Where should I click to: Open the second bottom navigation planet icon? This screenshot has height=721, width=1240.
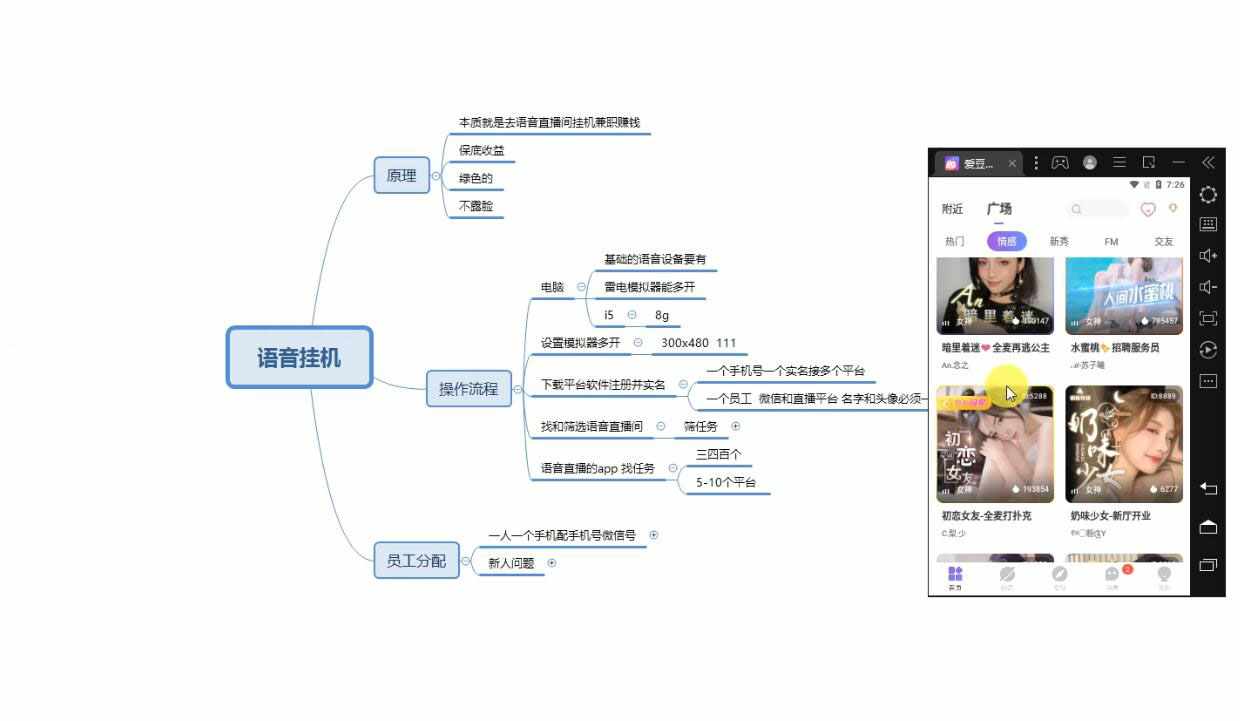[1007, 576]
